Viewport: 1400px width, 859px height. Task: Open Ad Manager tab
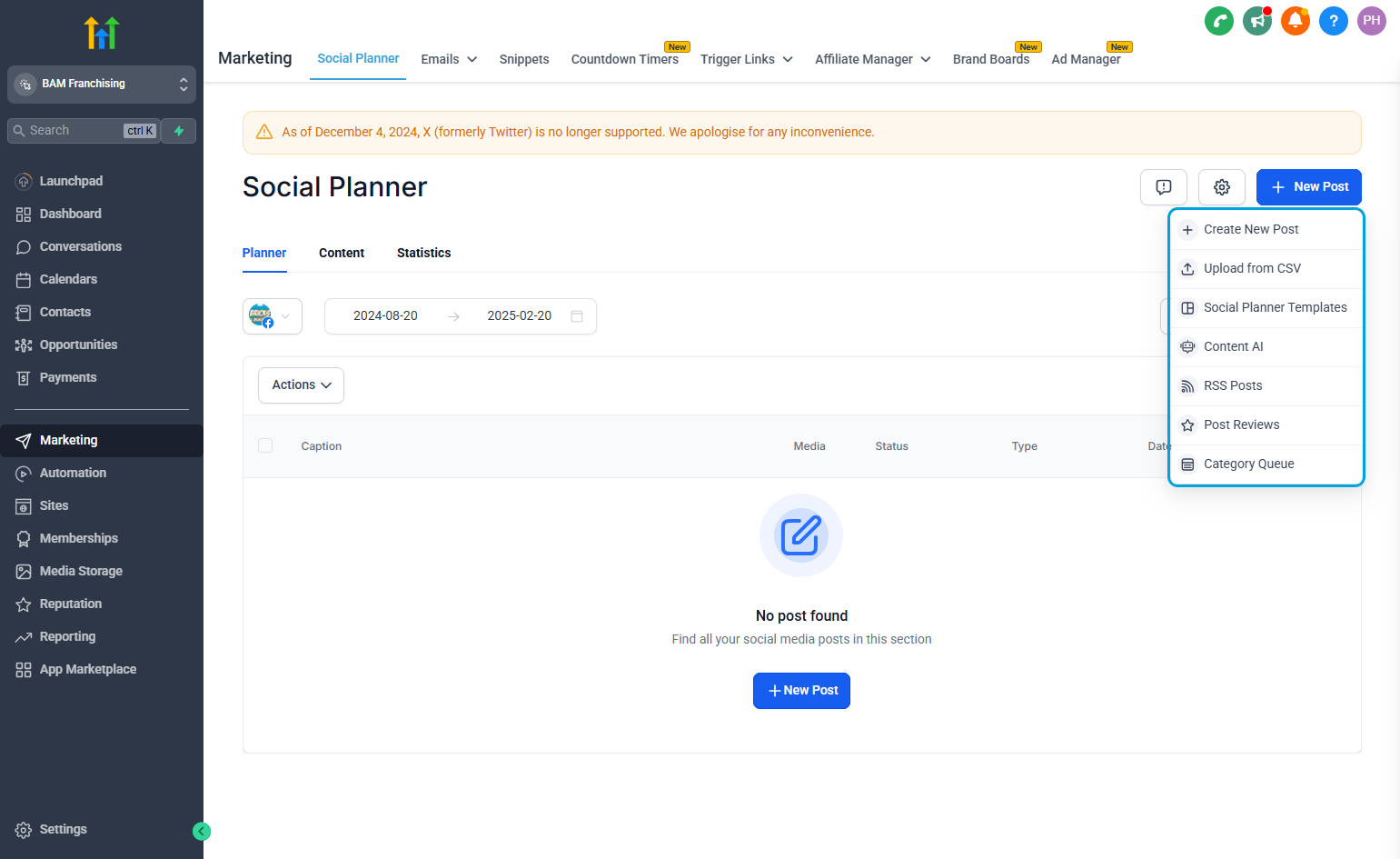pos(1086,59)
